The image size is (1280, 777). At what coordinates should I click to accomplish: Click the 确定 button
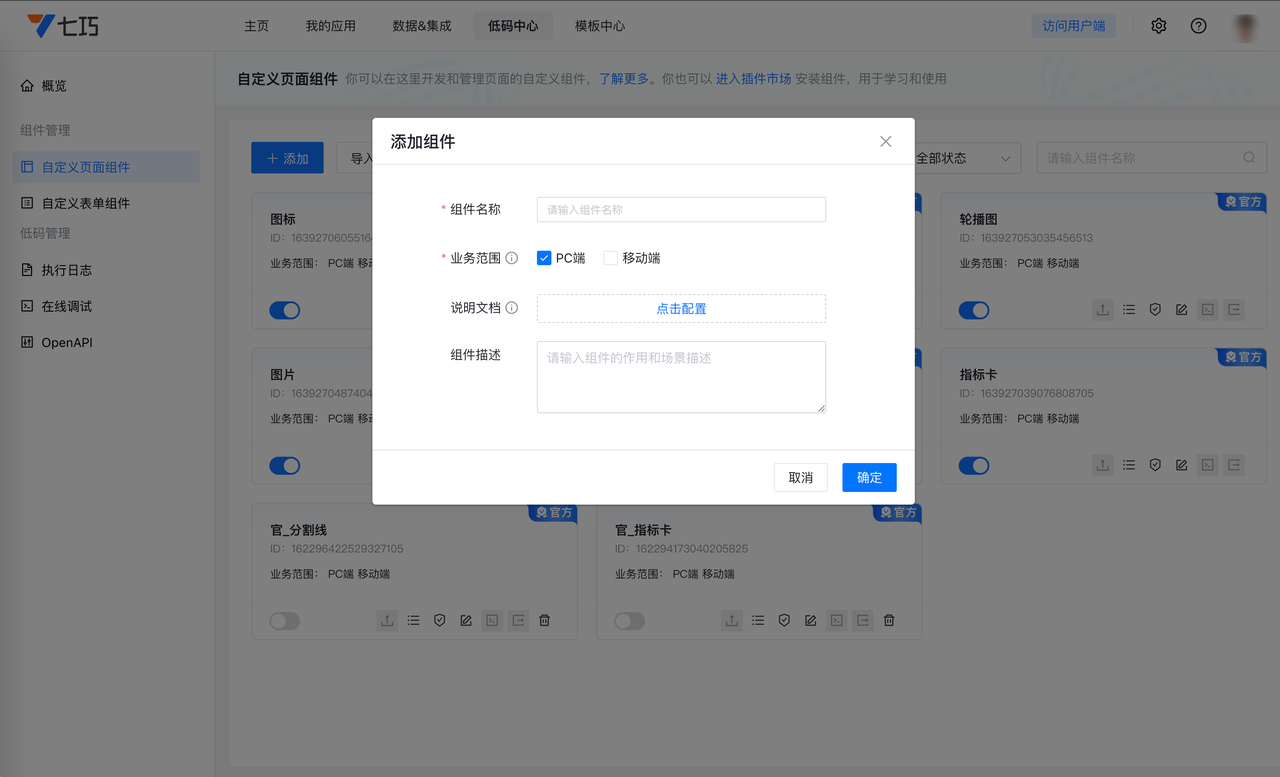coord(869,477)
